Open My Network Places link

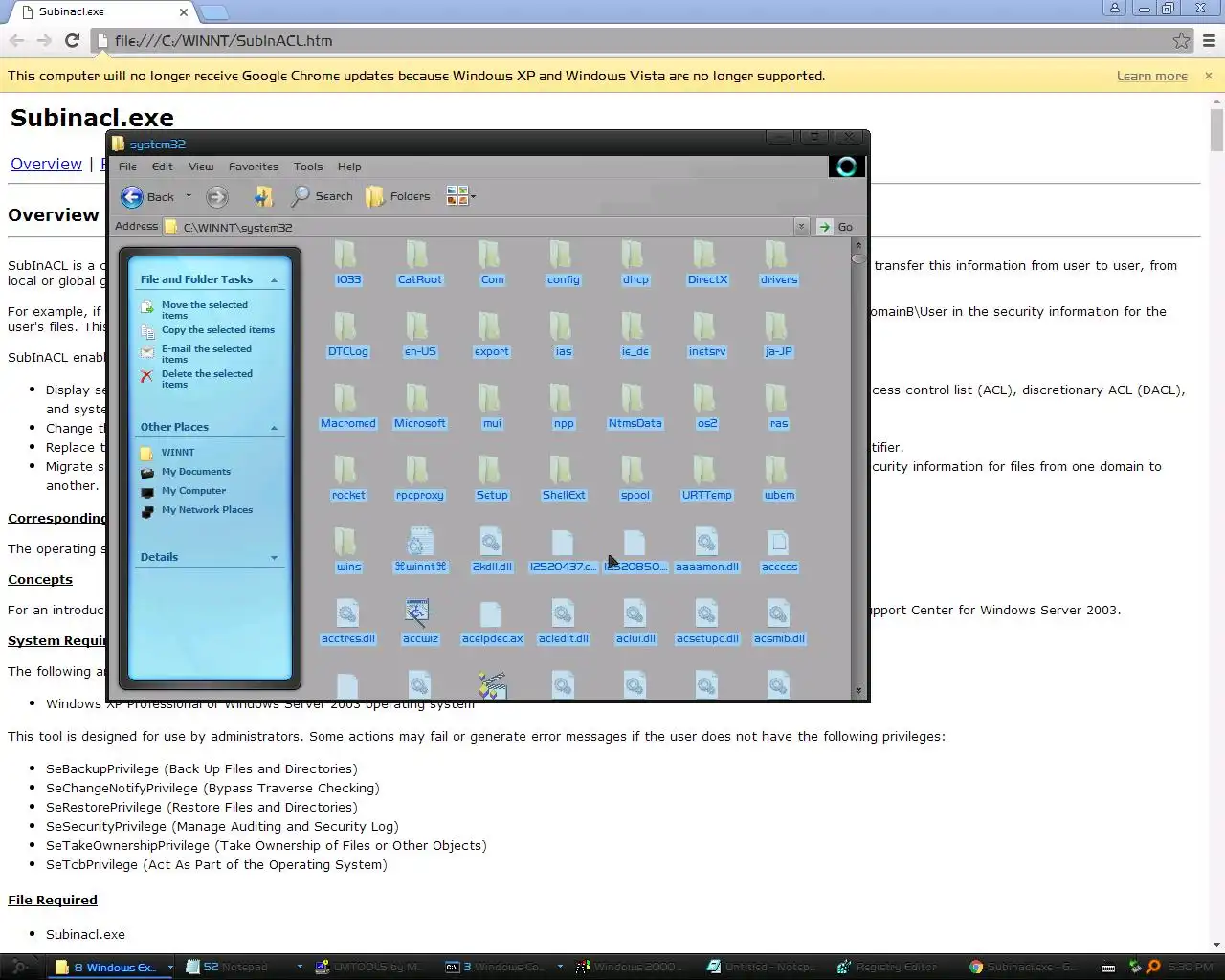[x=208, y=510]
